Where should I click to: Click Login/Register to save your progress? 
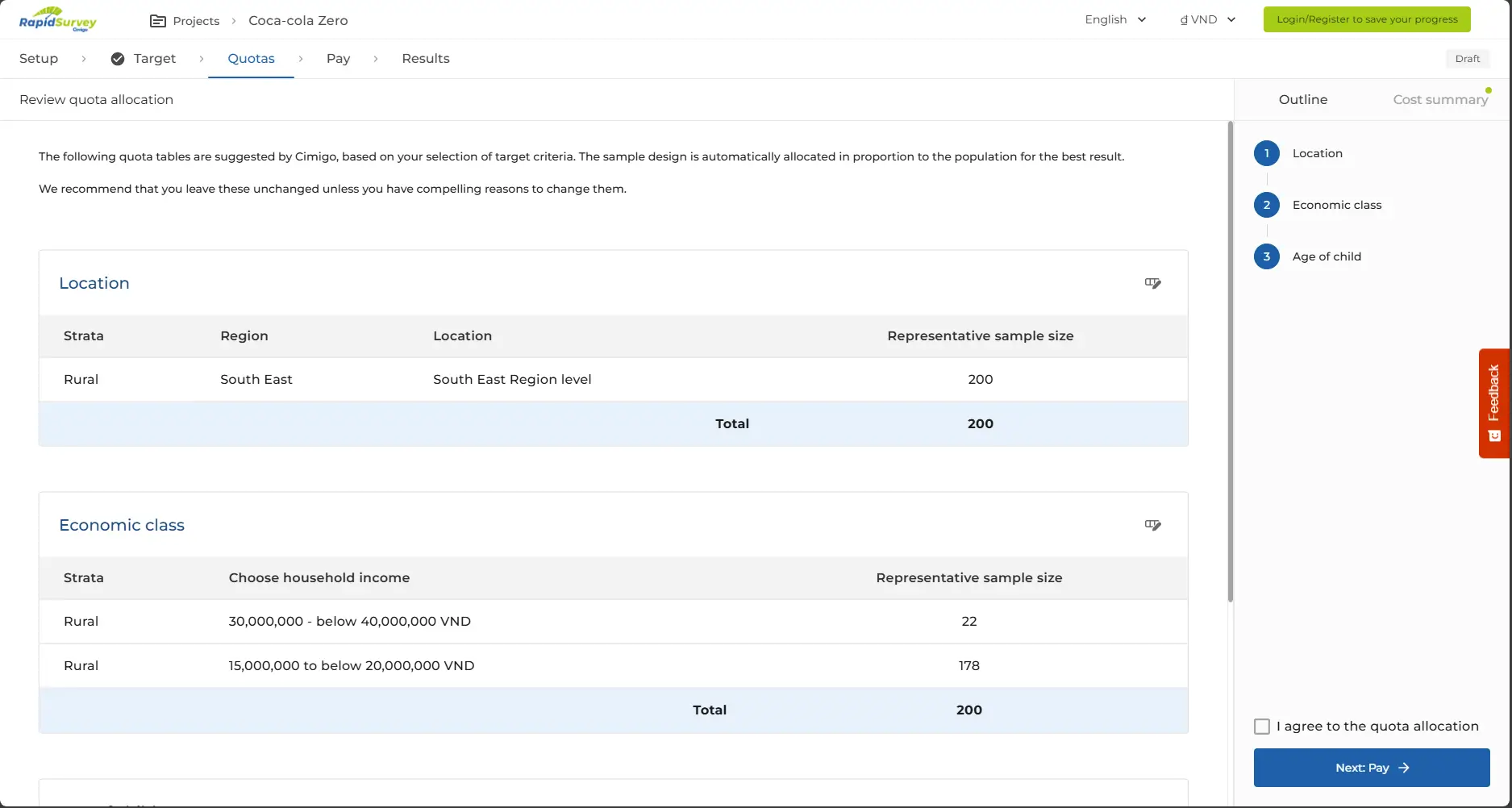click(x=1366, y=19)
